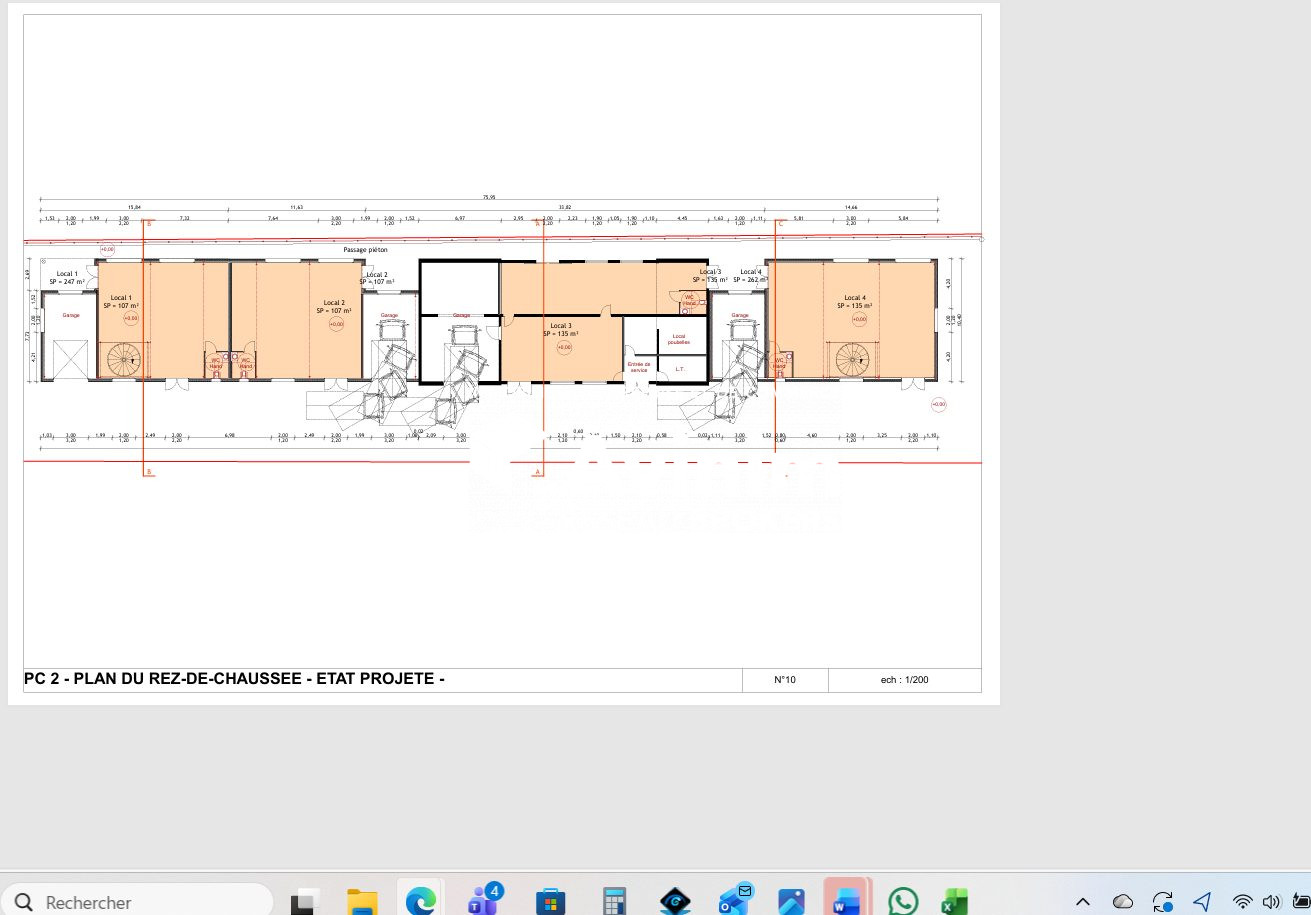The image size is (1311, 915).
Task: Open Wi-Fi network settings in tray
Action: pyautogui.click(x=1243, y=902)
